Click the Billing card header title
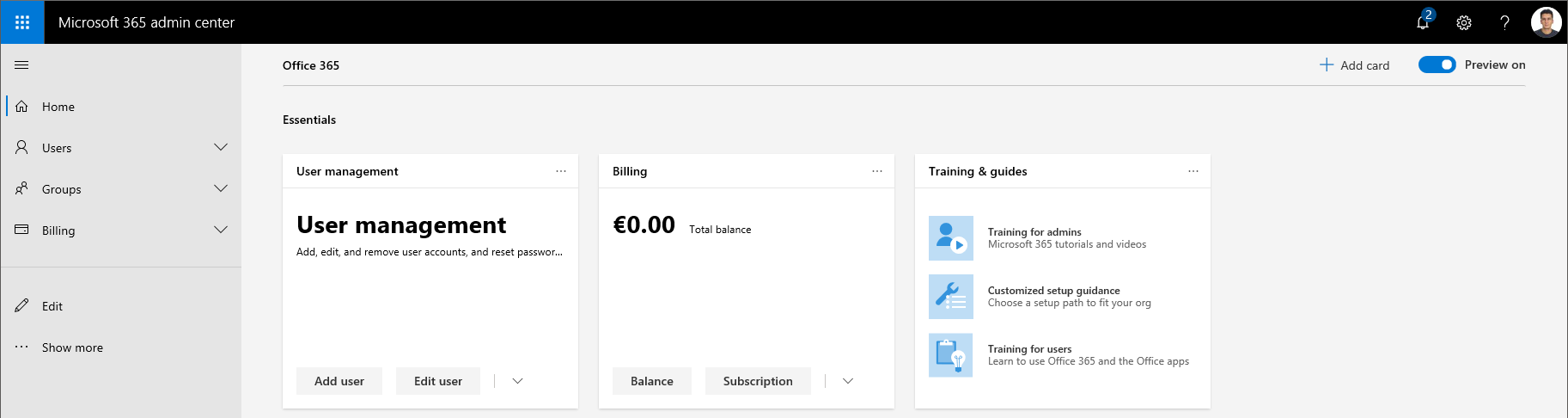 pos(630,171)
